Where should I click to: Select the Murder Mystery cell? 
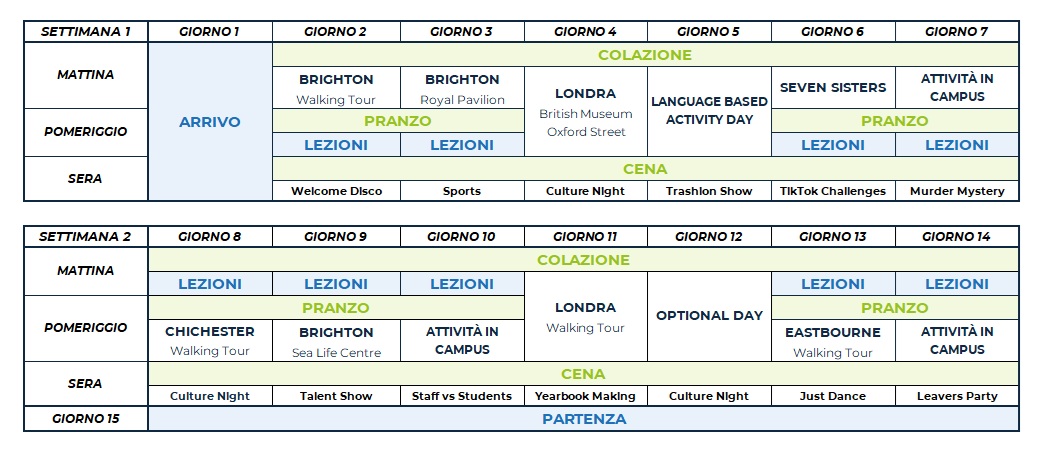pos(957,191)
